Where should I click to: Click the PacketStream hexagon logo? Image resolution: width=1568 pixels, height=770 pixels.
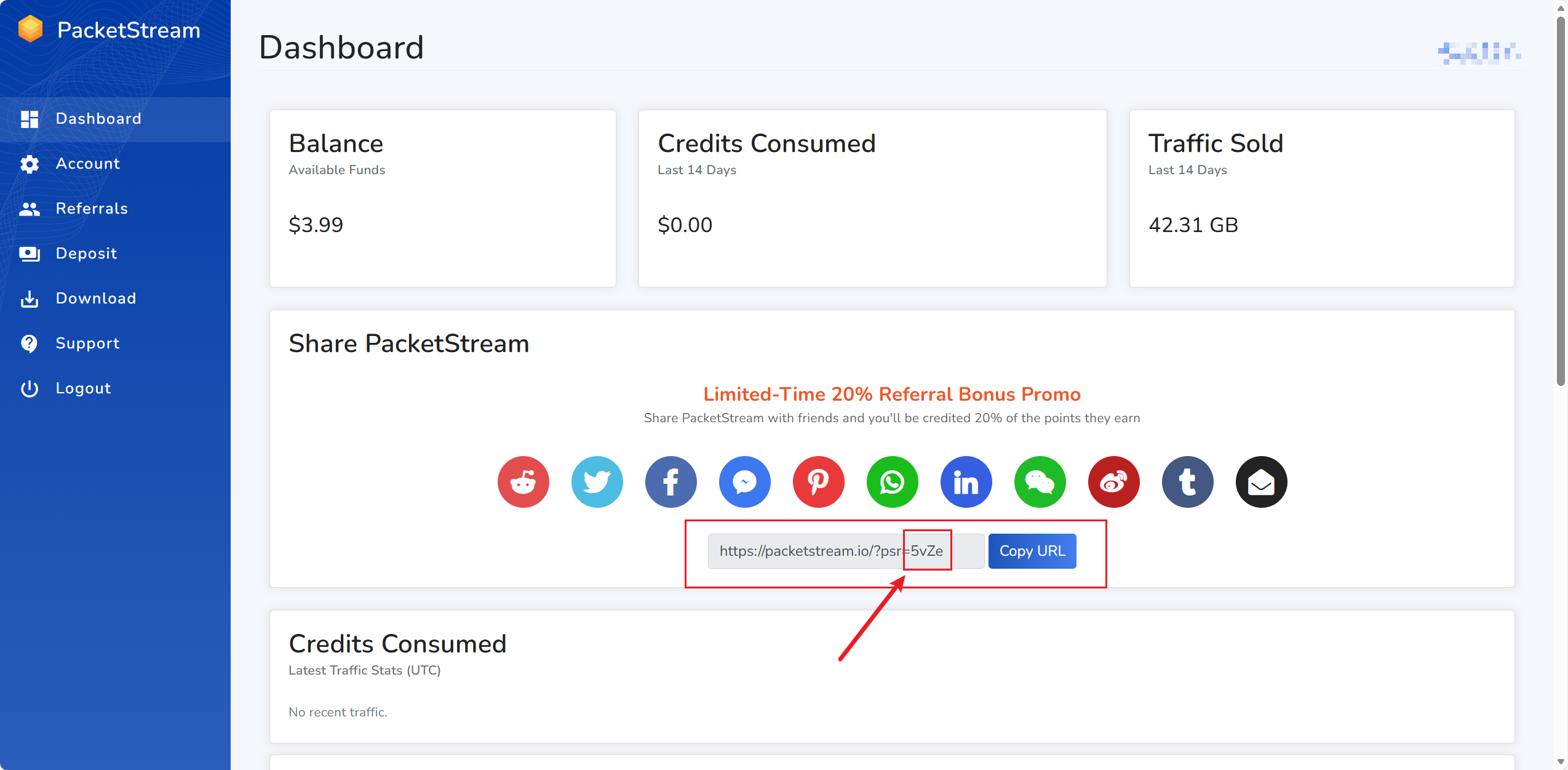30,30
